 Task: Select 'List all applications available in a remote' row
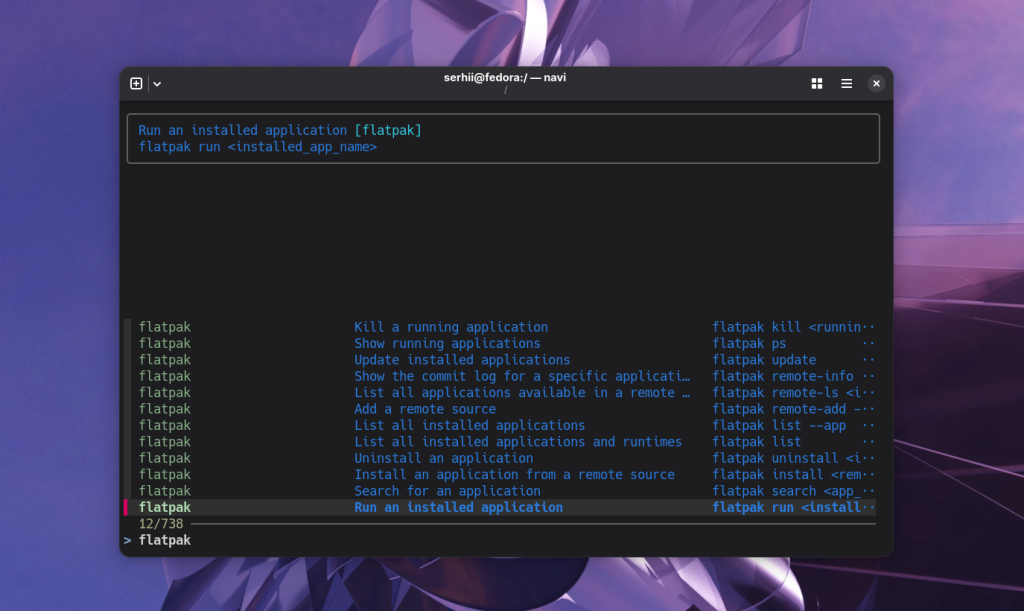pos(500,392)
